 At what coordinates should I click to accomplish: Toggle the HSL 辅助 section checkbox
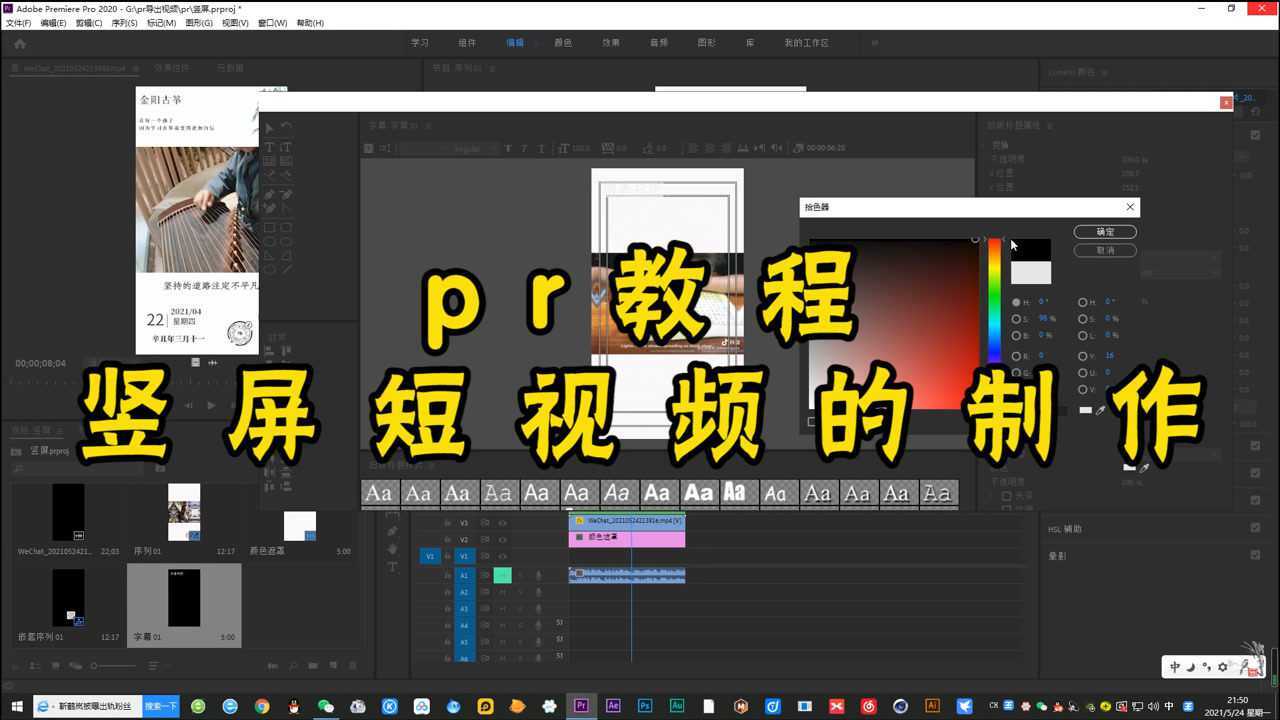[1255, 528]
